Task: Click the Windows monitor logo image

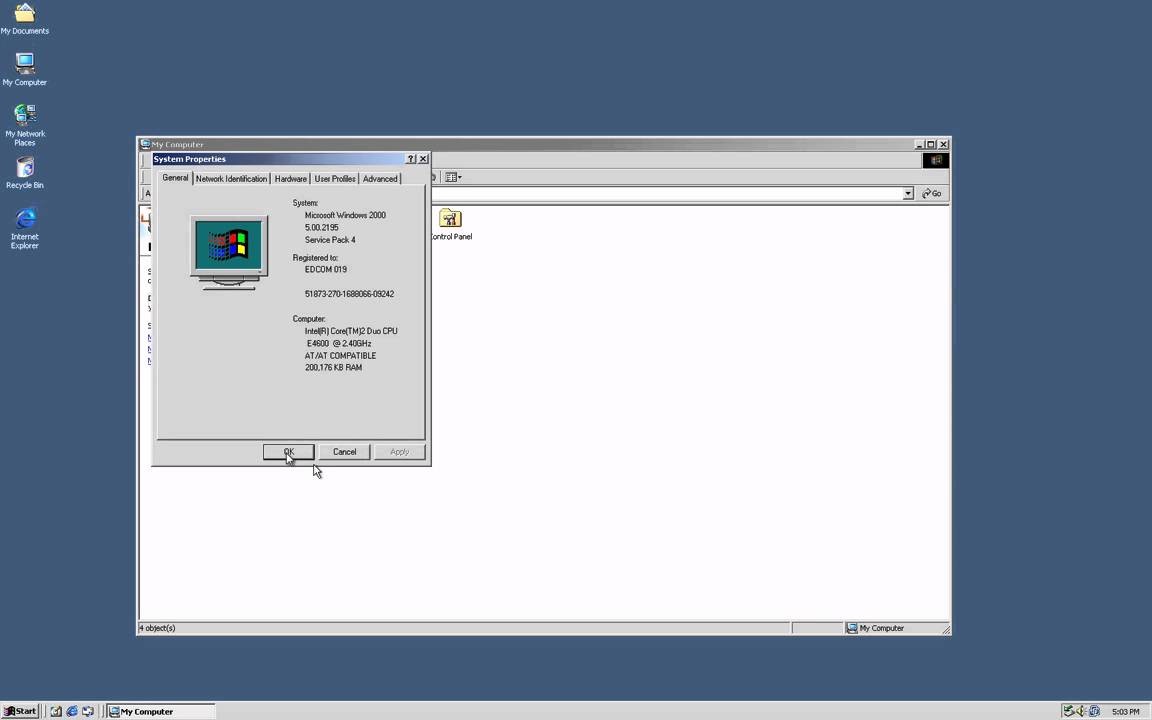Action: [228, 252]
